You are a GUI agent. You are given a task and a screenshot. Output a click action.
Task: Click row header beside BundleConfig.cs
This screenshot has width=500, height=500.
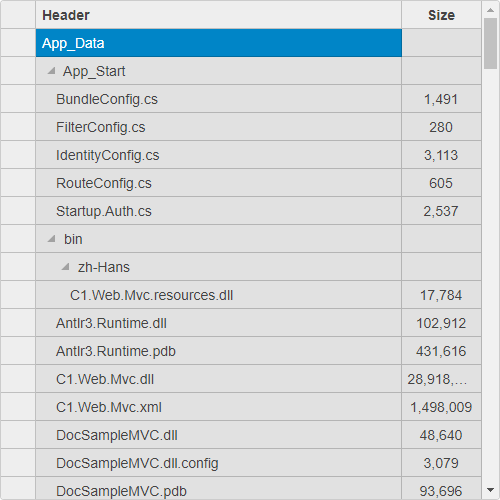[18, 99]
